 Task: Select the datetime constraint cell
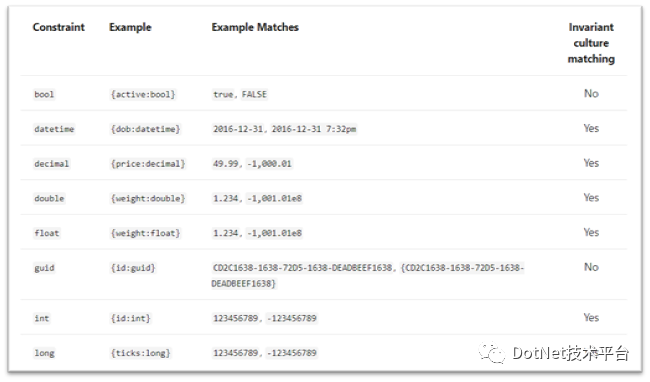tap(54, 129)
